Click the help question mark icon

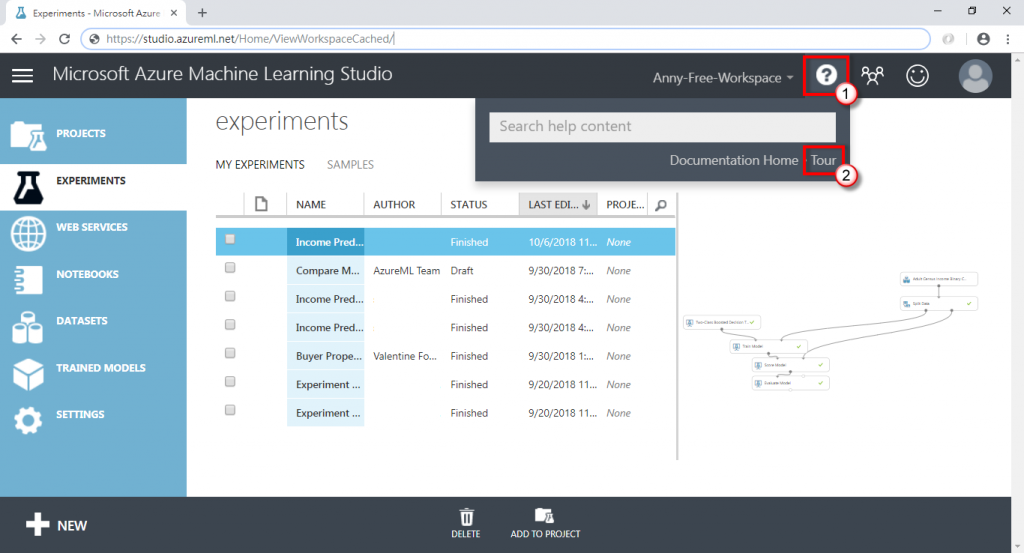pos(826,75)
